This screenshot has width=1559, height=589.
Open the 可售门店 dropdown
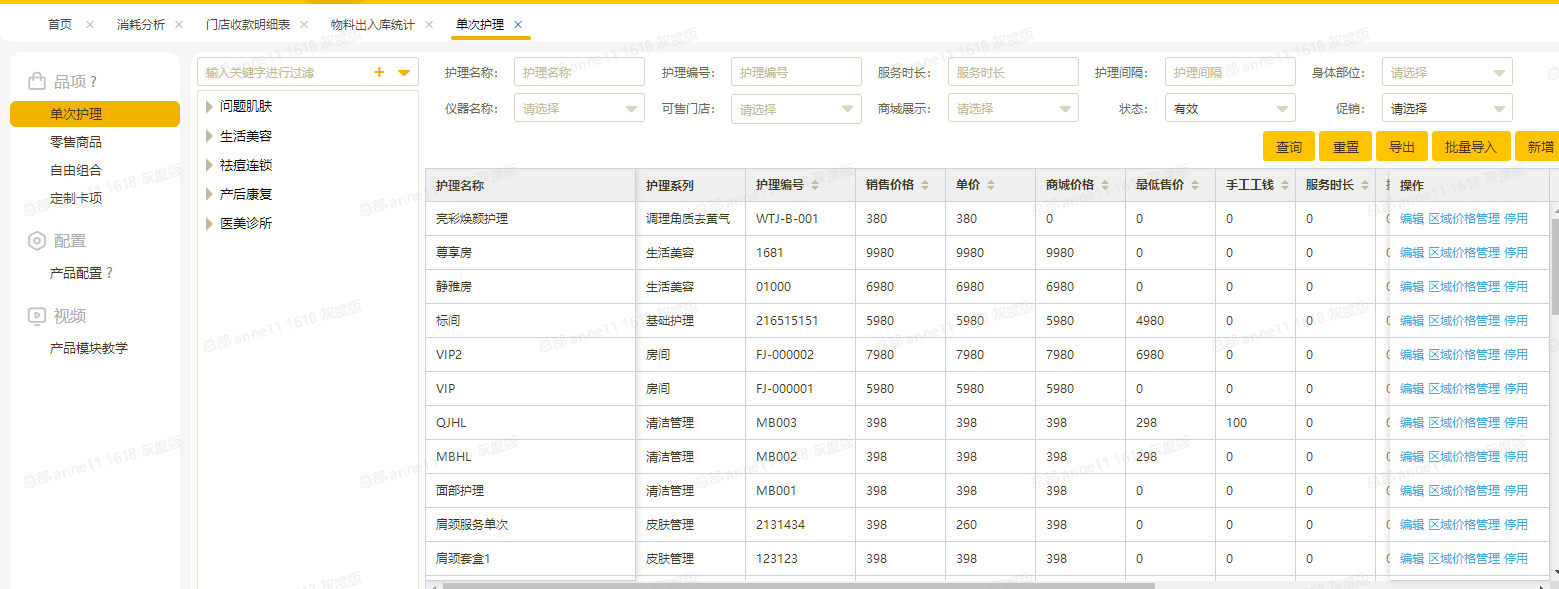796,108
